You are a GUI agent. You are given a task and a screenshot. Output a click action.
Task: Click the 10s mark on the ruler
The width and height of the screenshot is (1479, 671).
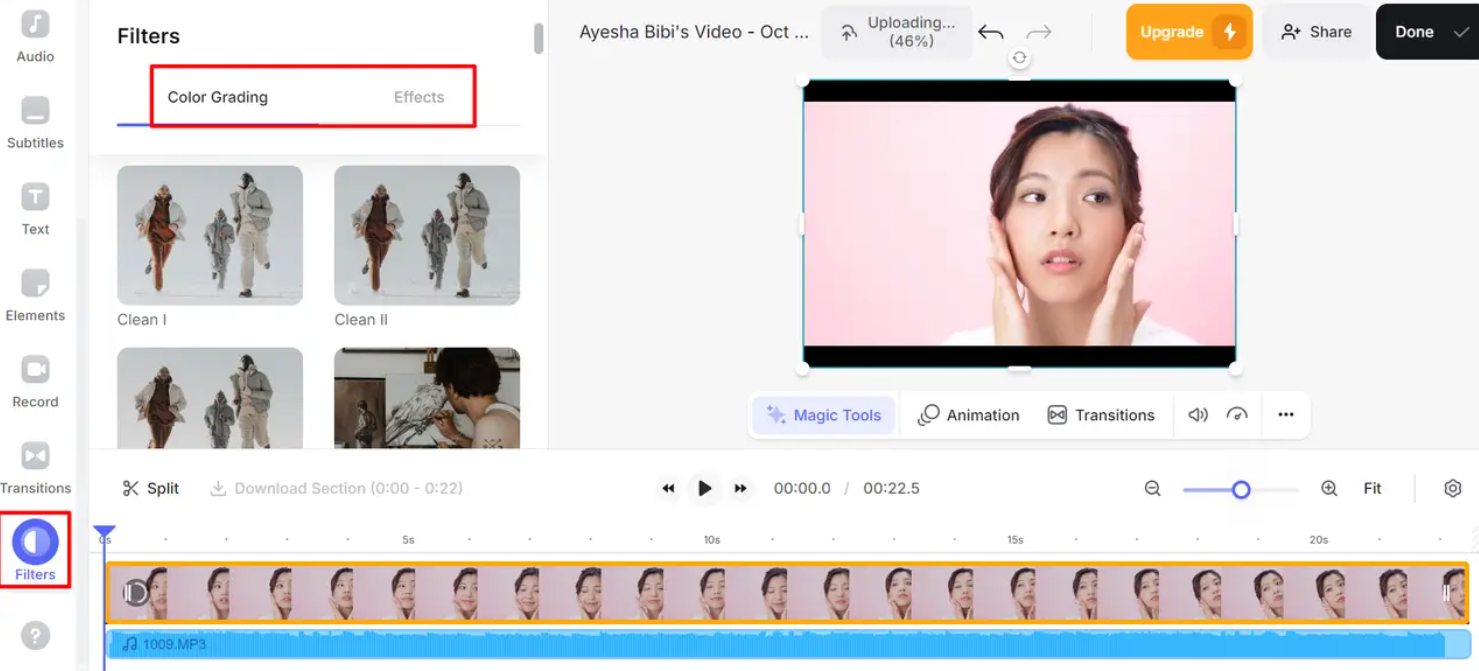click(x=711, y=539)
